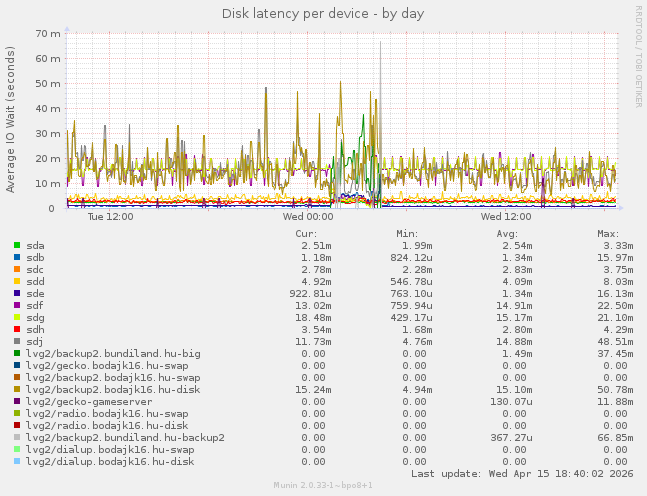This screenshot has height=496, width=647.
Task: Click the 50 m y-axis label
Action: click(48, 84)
